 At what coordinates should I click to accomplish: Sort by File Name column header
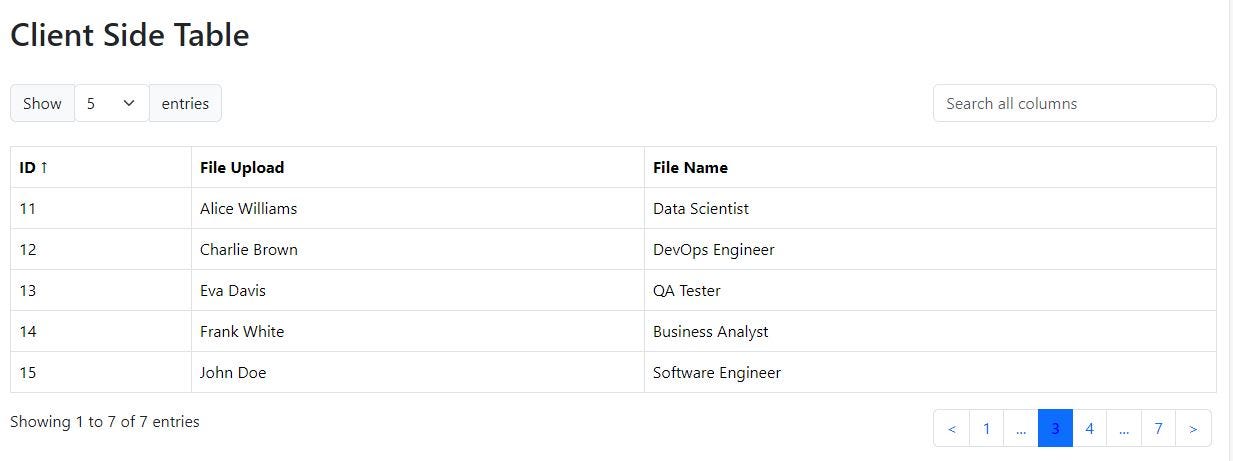690,168
